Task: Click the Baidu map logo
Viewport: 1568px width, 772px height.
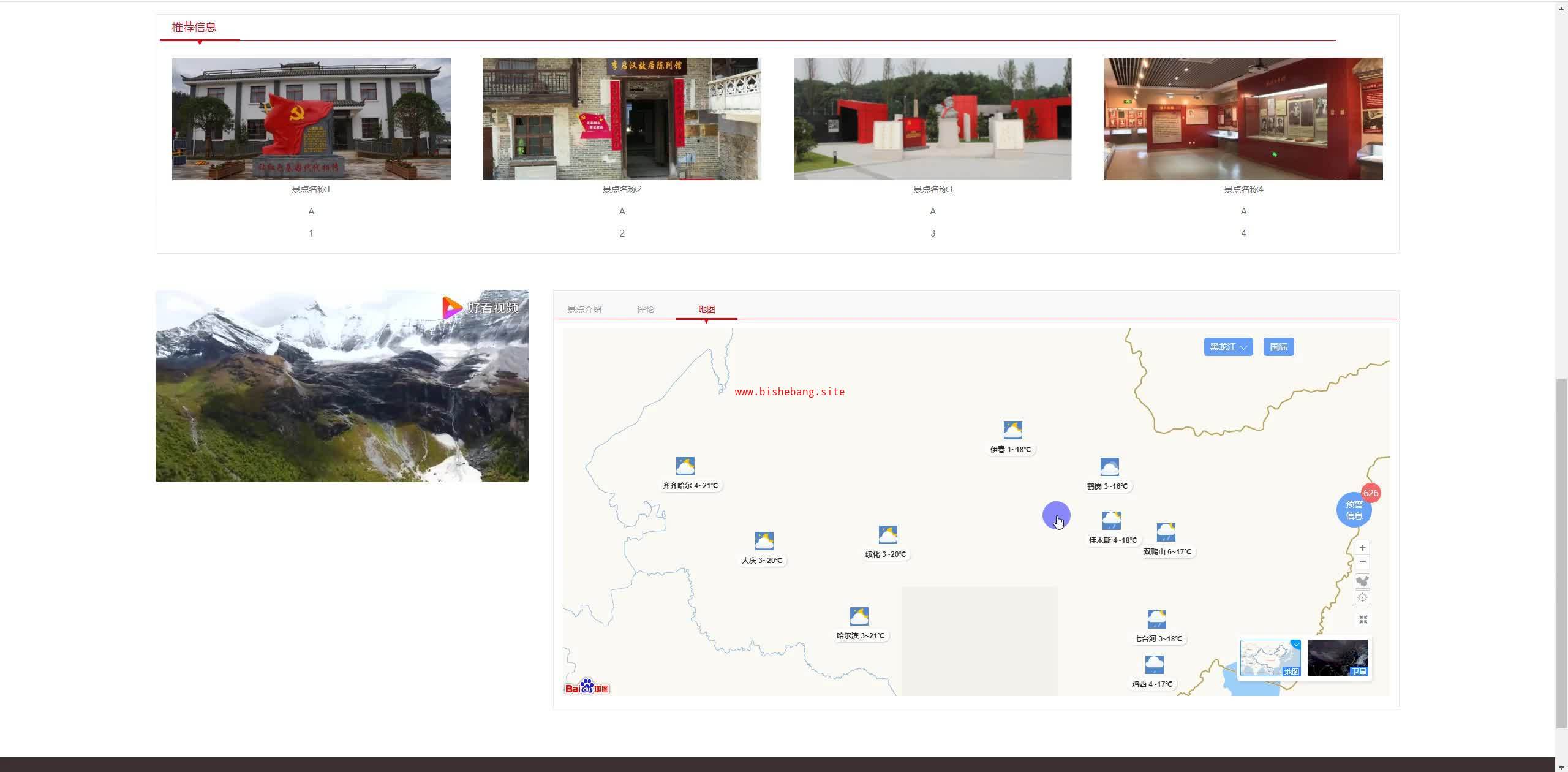Action: click(587, 687)
